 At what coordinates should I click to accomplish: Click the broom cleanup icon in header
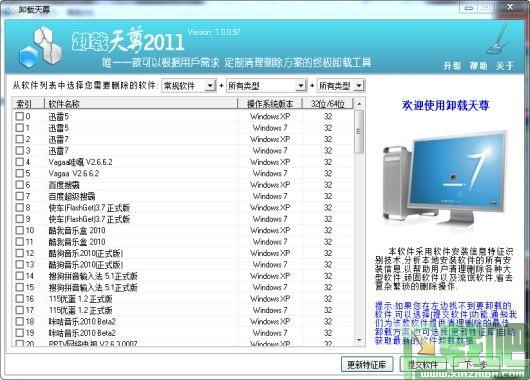pyautogui.click(x=498, y=41)
